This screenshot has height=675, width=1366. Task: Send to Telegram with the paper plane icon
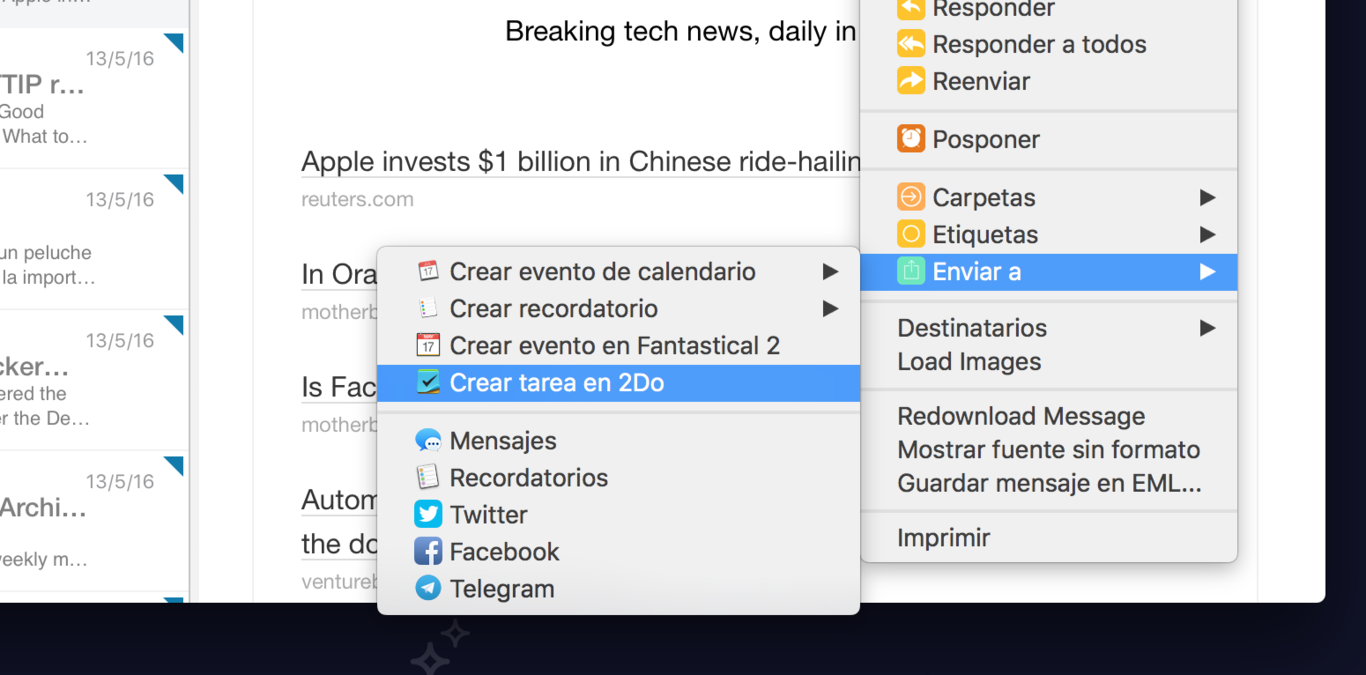(x=428, y=588)
